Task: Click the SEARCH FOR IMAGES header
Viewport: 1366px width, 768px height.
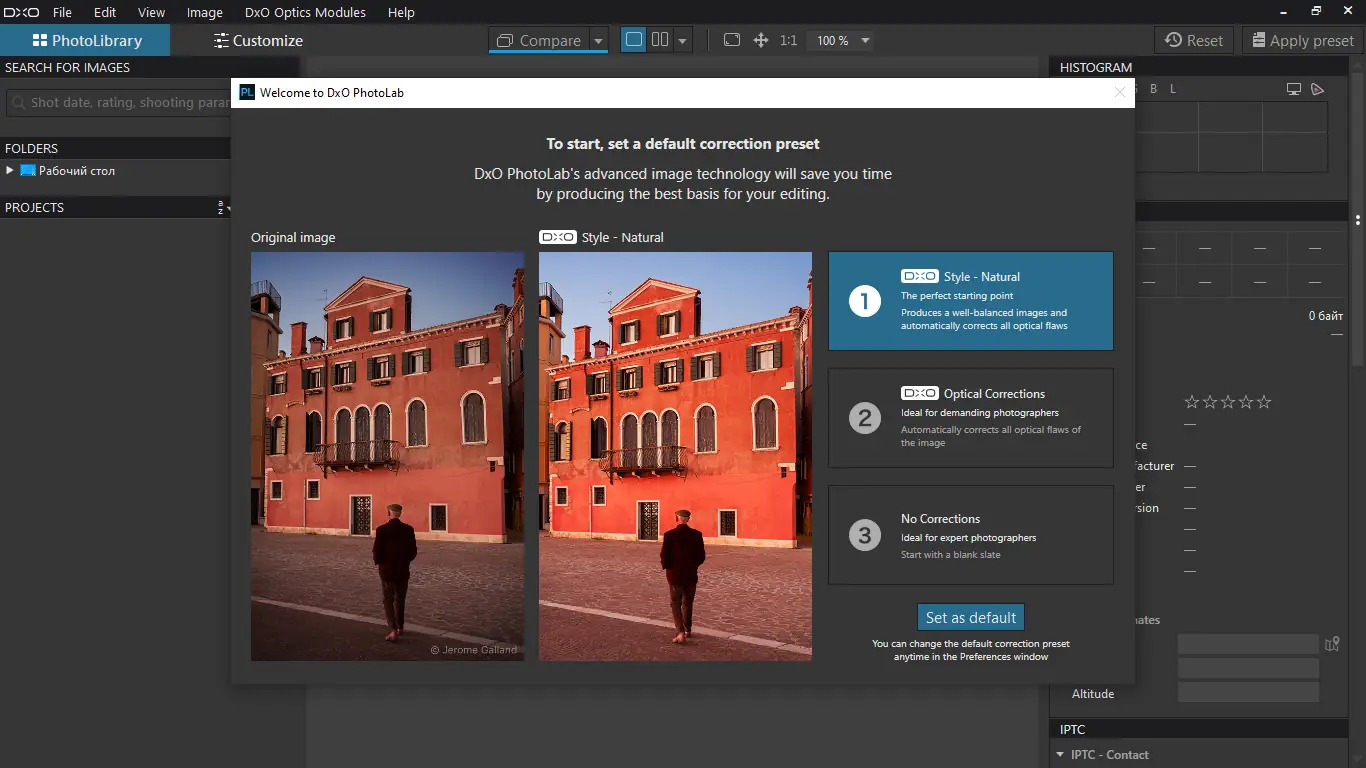Action: (150, 68)
